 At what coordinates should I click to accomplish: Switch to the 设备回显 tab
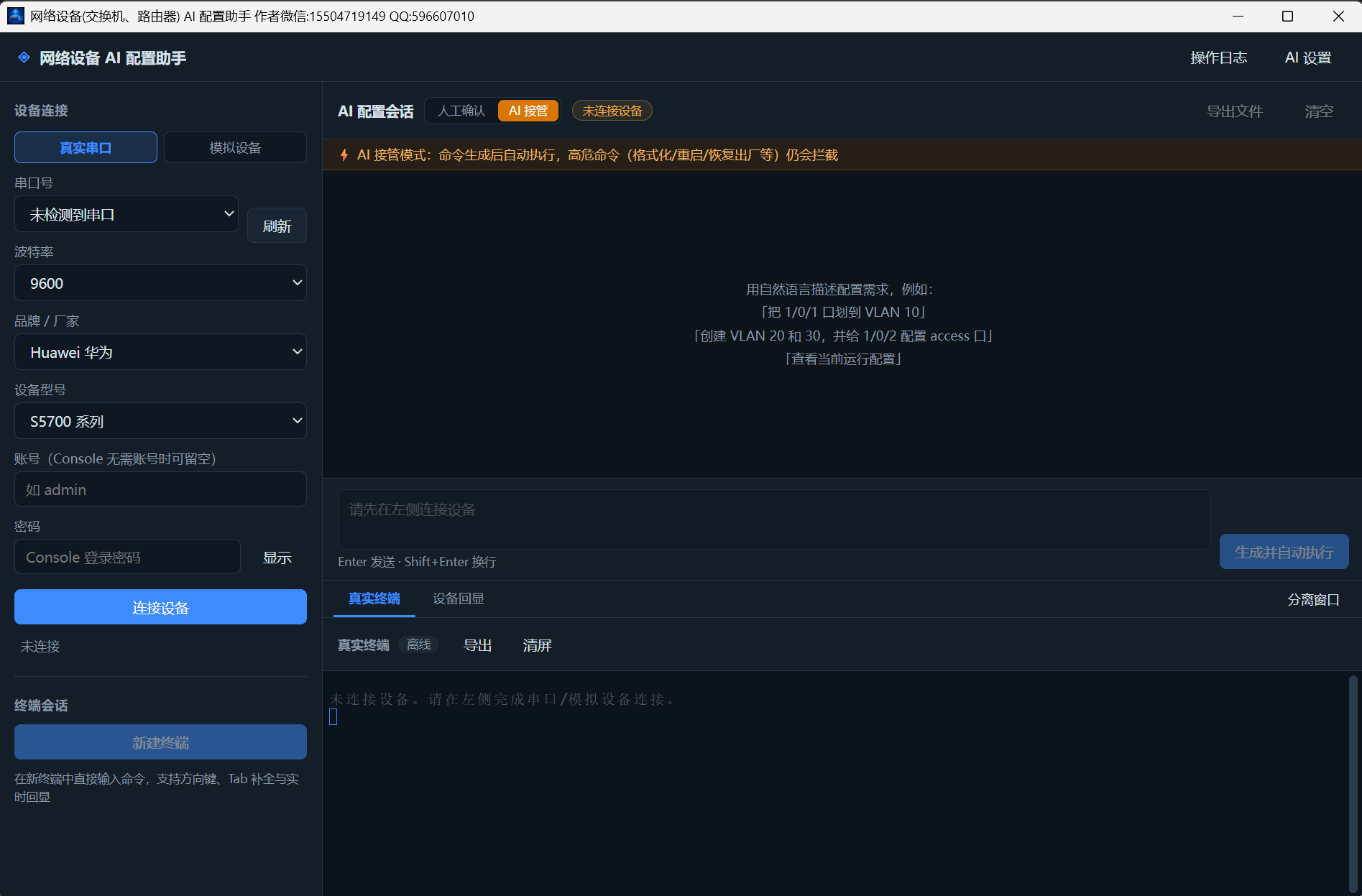[459, 599]
